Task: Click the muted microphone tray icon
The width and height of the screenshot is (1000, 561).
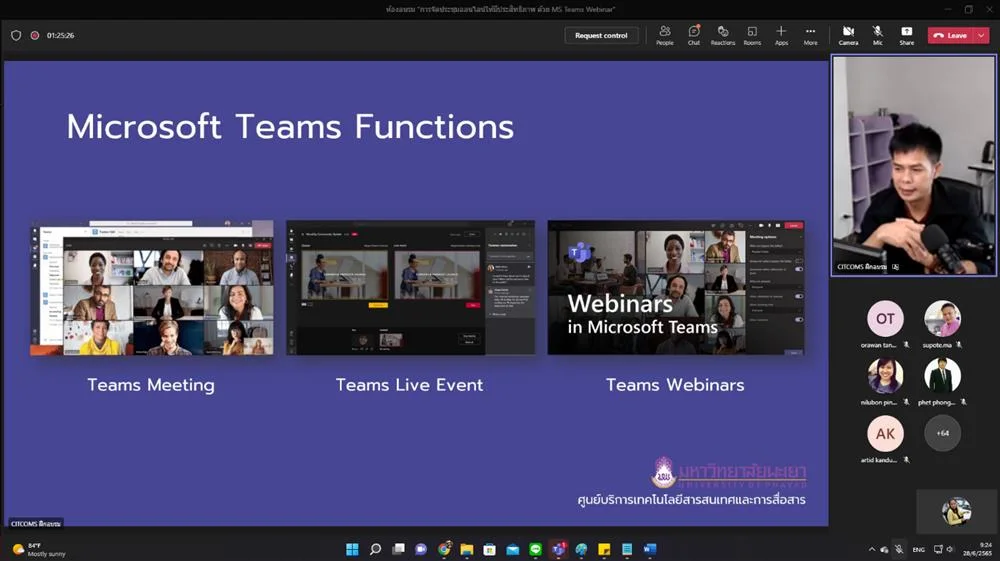Action: [x=899, y=550]
